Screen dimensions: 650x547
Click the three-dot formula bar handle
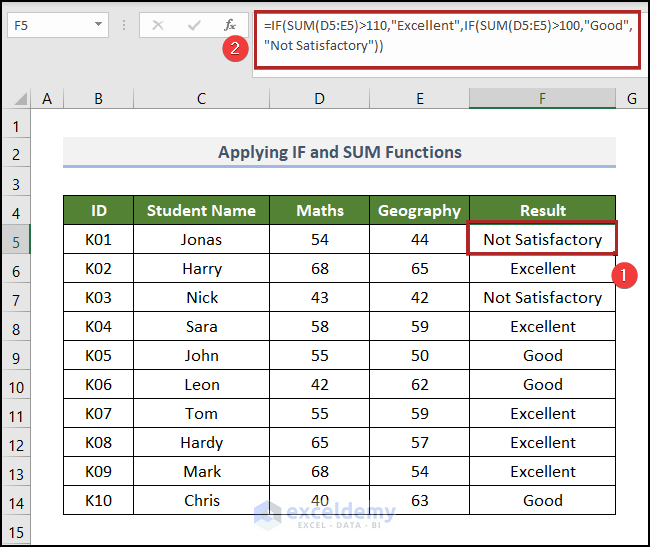click(124, 25)
